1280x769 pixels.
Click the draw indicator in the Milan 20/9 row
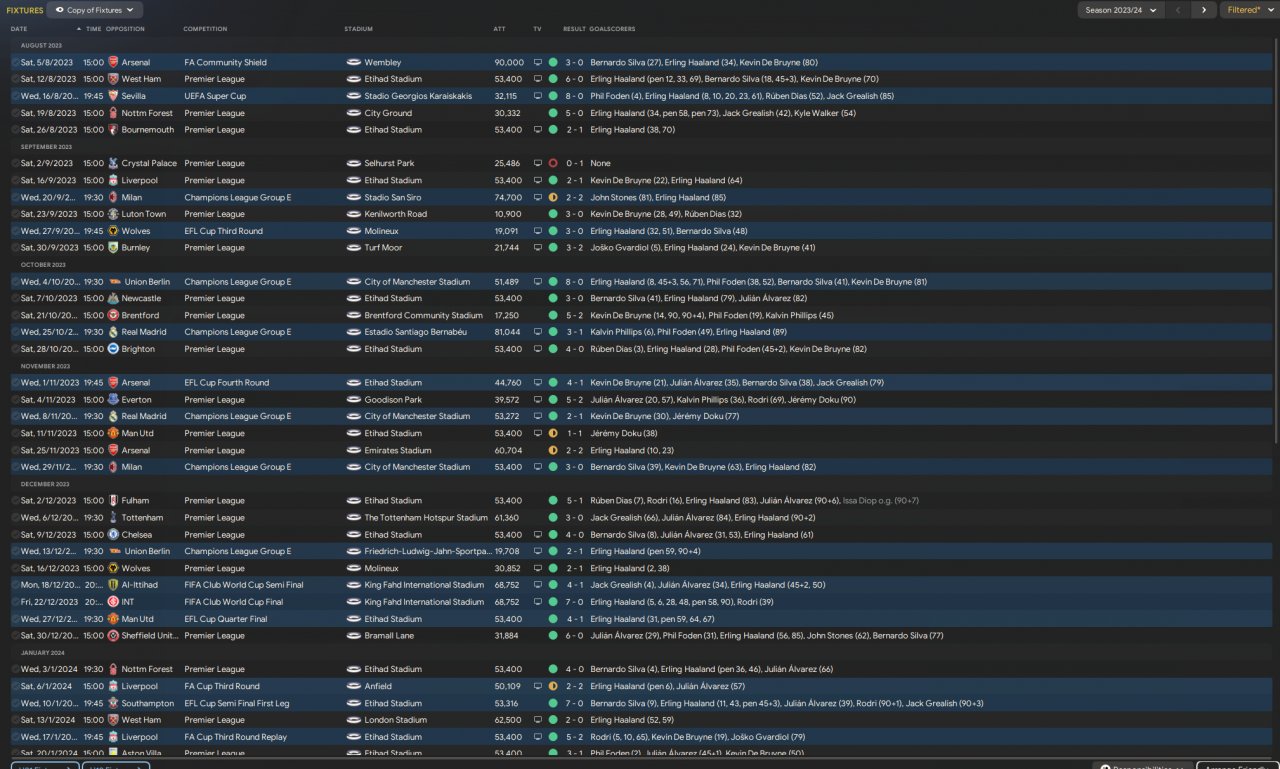553,197
